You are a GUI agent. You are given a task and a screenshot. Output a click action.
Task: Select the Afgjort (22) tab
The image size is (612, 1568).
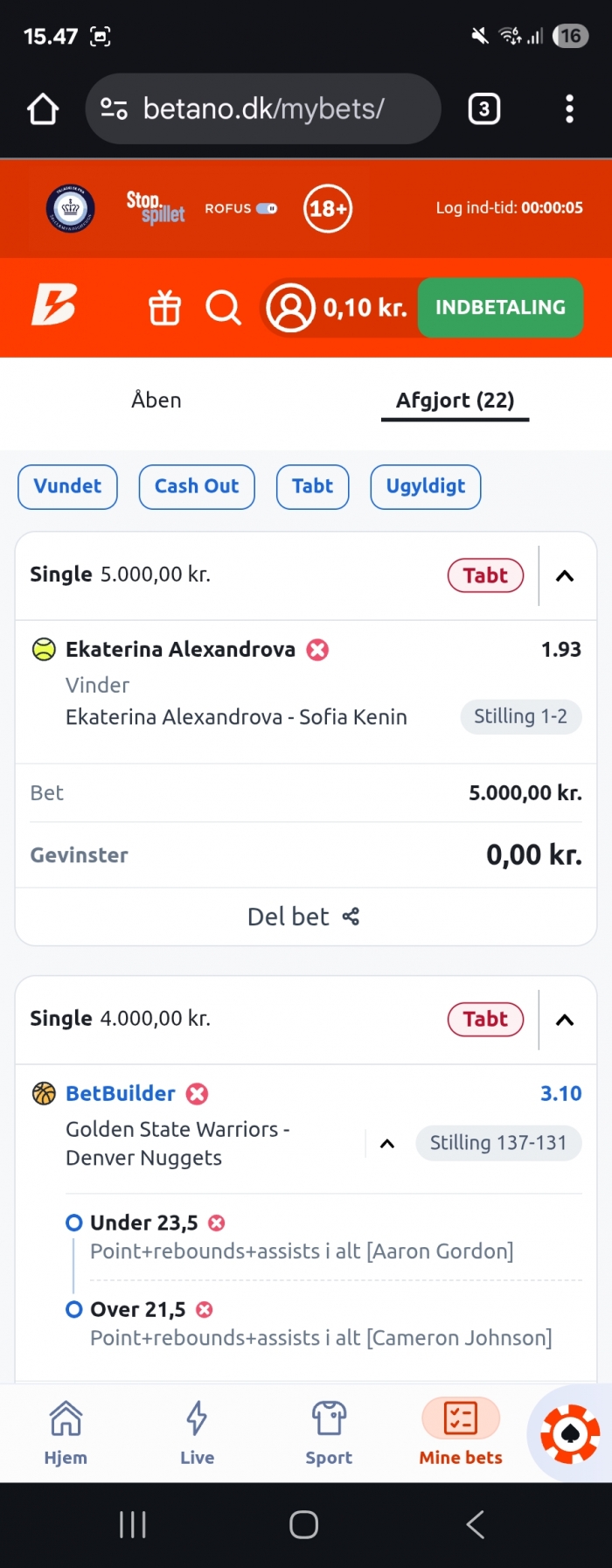tap(455, 401)
